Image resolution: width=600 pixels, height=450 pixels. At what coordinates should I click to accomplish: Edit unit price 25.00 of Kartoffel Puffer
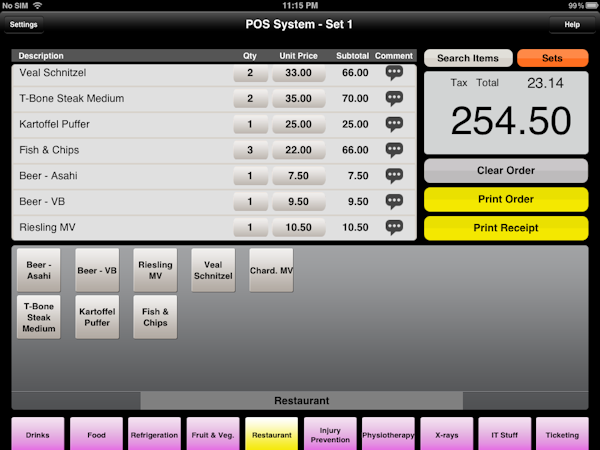pyautogui.click(x=298, y=124)
